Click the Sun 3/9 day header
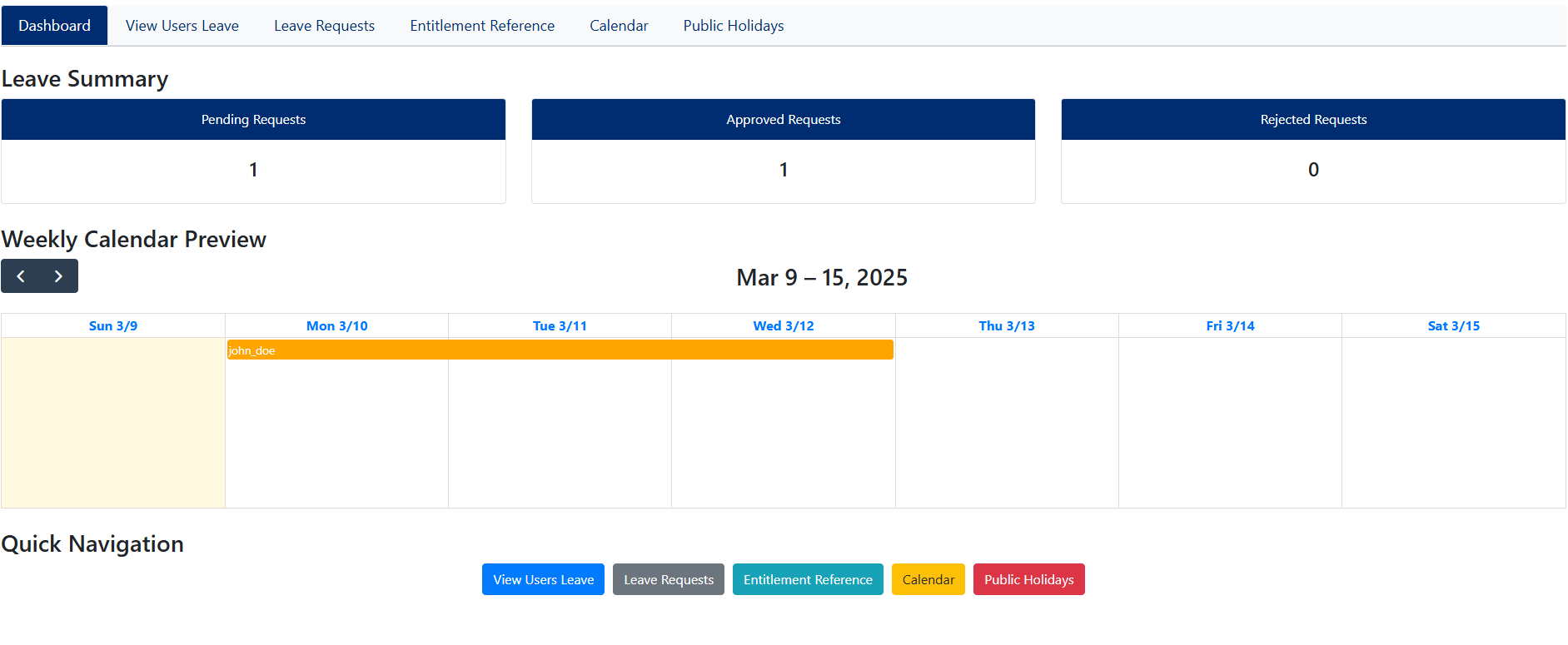 pyautogui.click(x=113, y=326)
